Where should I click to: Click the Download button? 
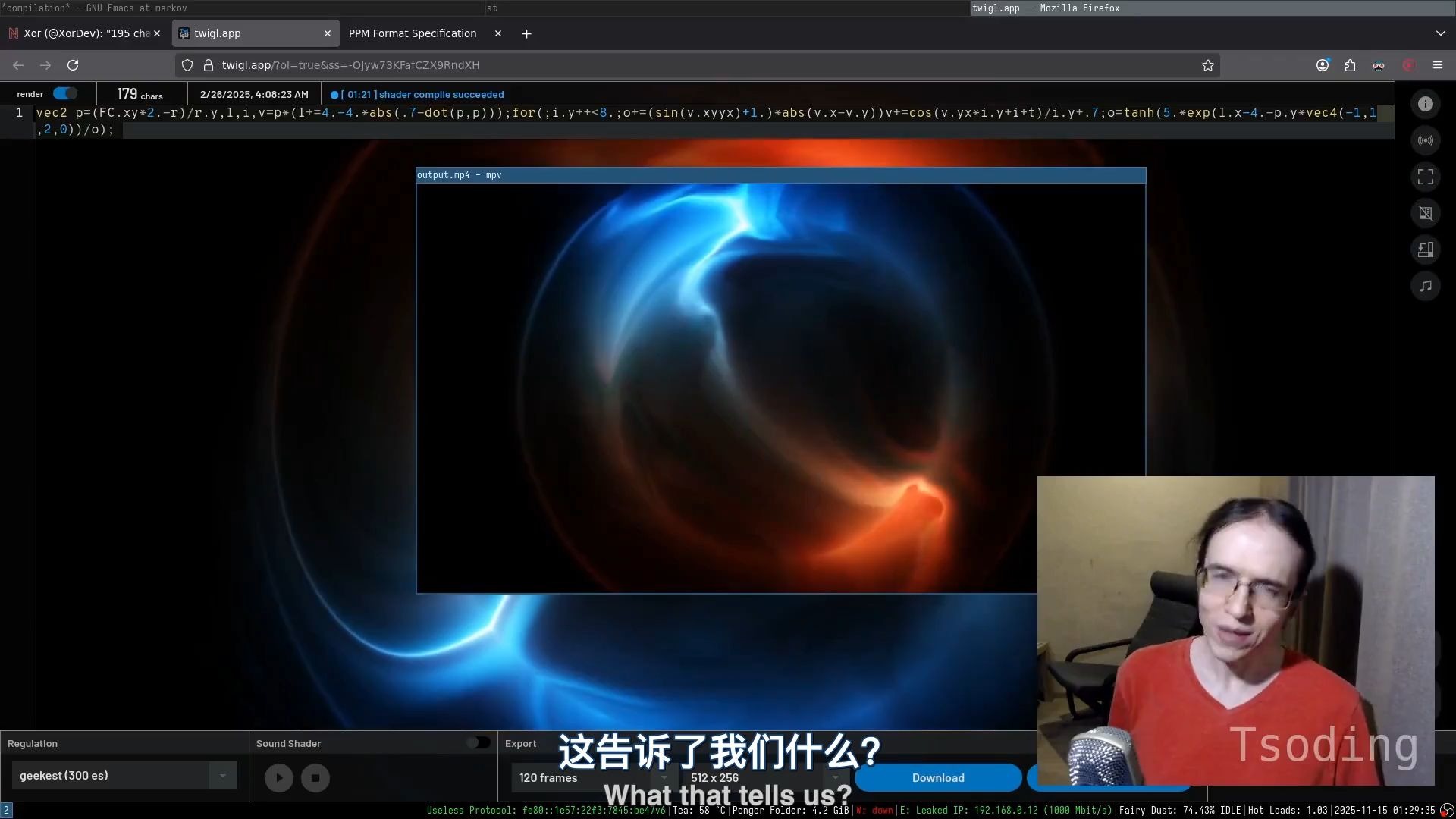tap(937, 778)
